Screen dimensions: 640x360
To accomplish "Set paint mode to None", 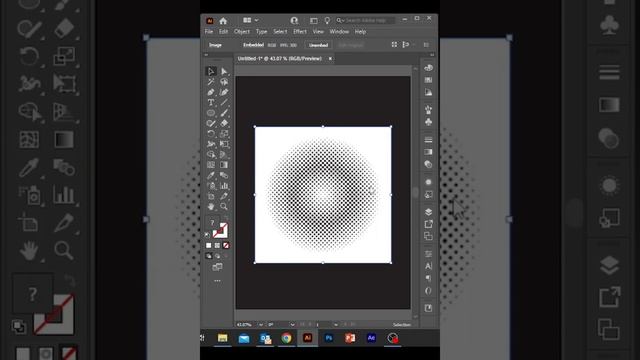I will (x=226, y=246).
